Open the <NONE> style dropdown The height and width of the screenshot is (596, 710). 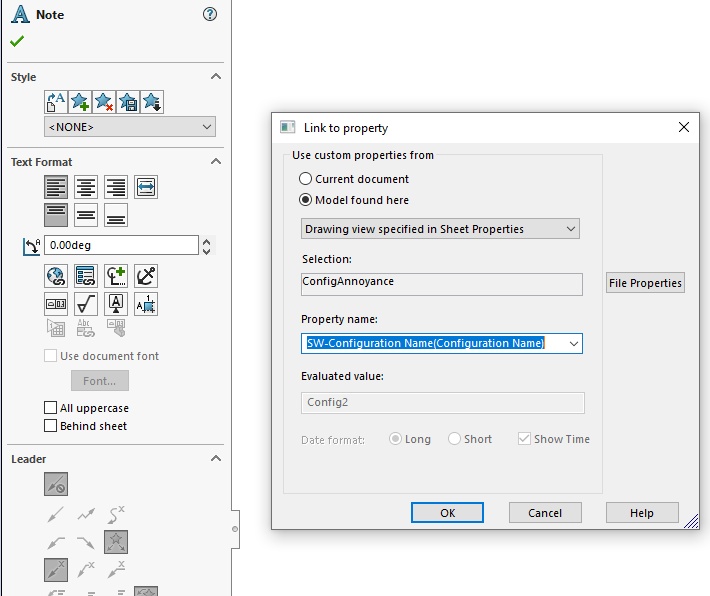tap(130, 127)
